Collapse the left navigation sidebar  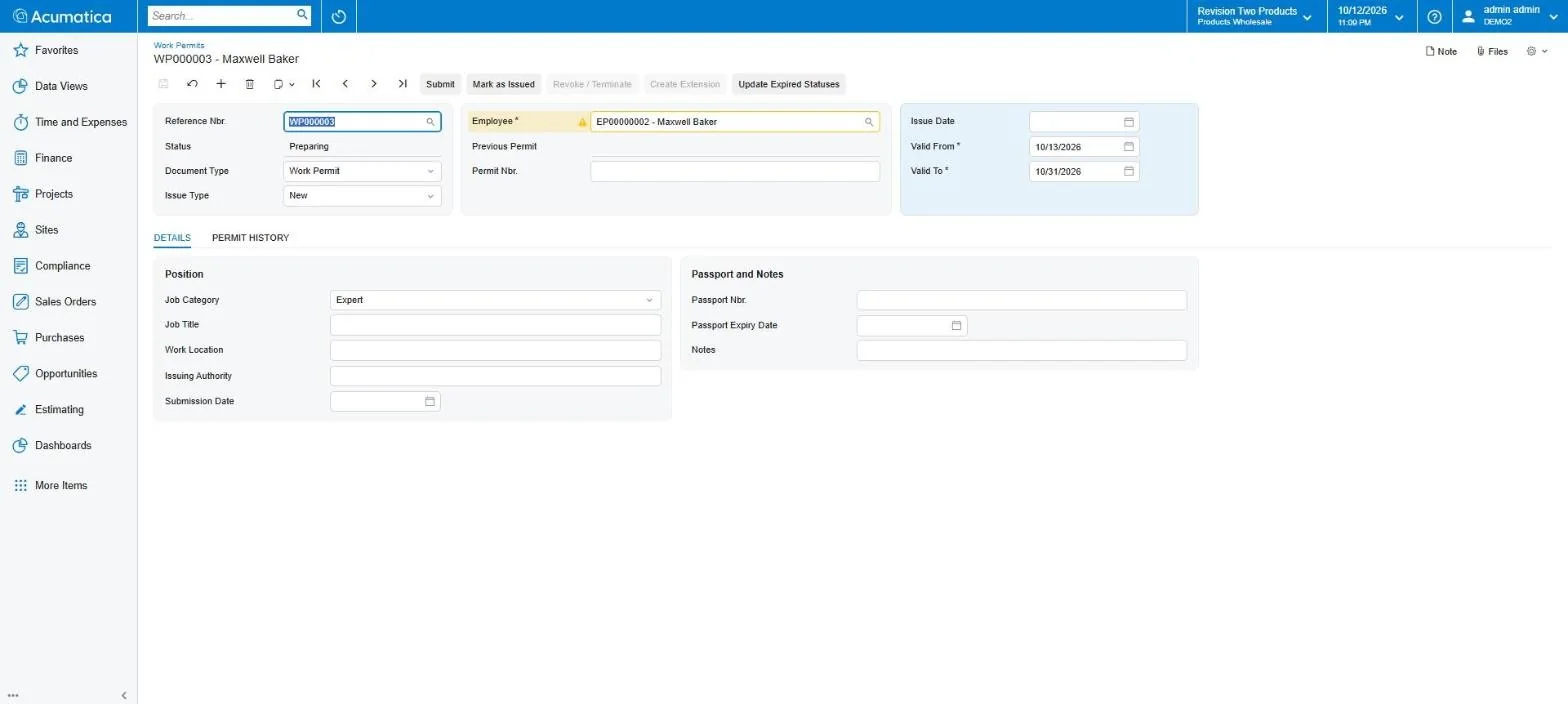point(124,695)
